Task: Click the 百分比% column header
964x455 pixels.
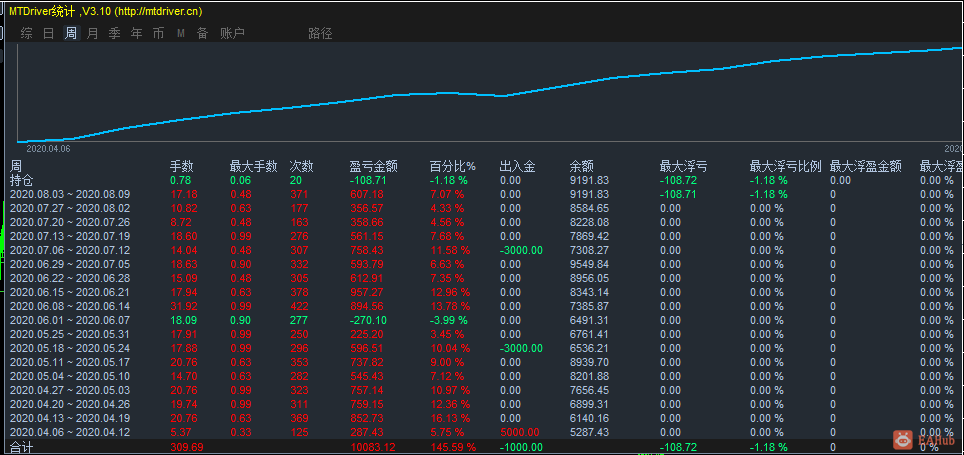Action: pos(453,166)
